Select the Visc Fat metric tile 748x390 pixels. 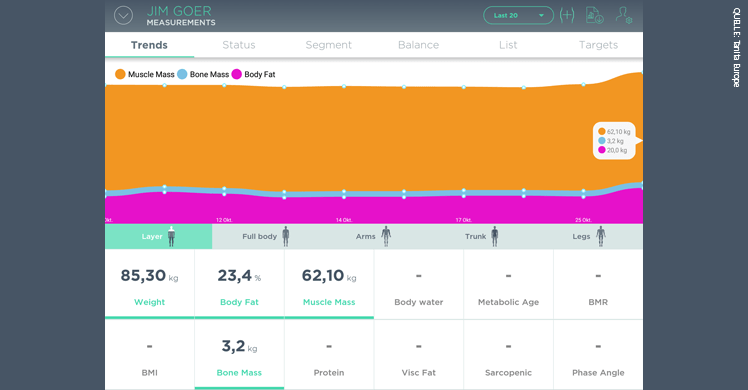click(418, 355)
